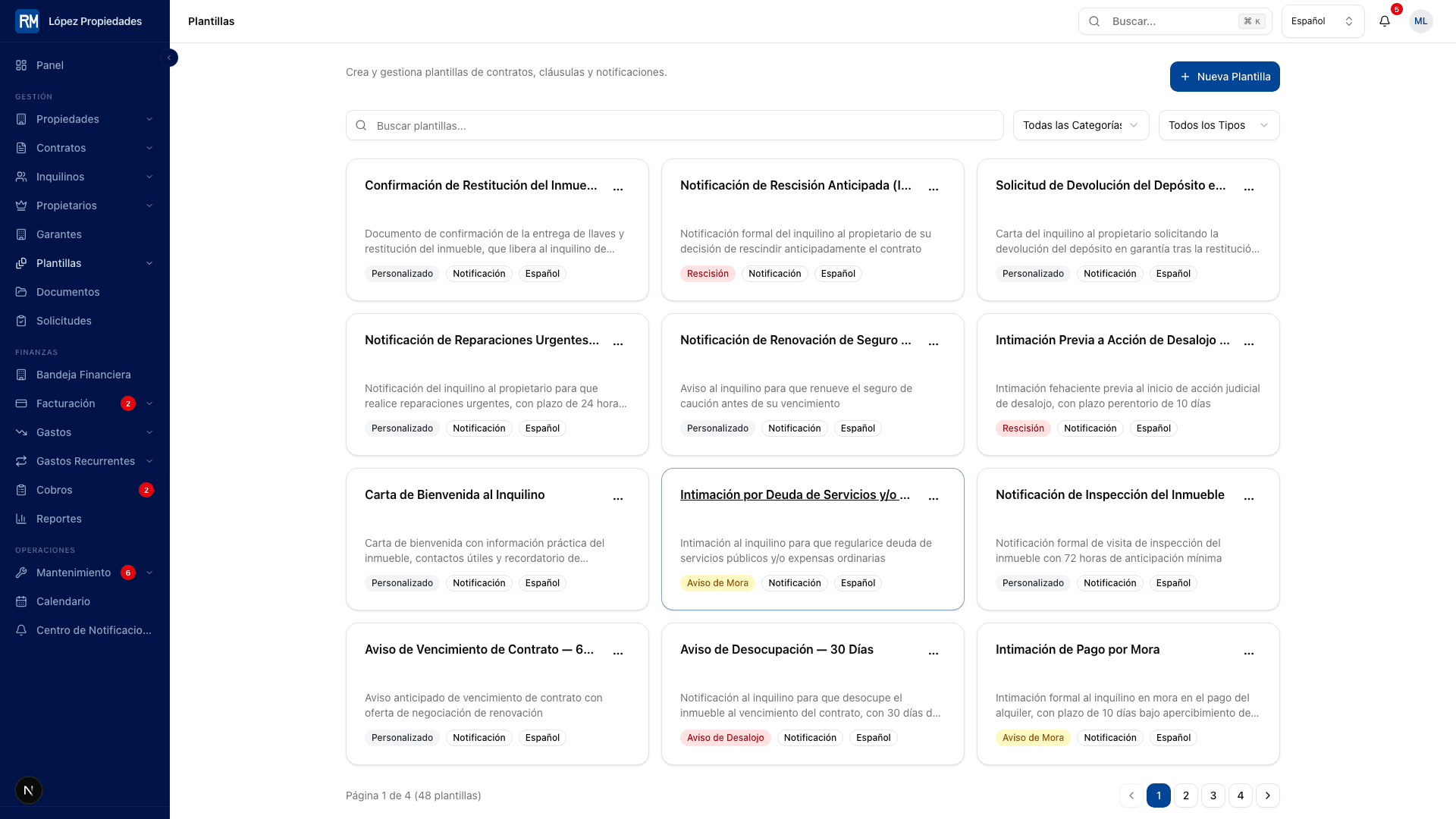The width and height of the screenshot is (1456, 819).
Task: Expand the Plantillas sidebar submenu chevron
Action: tap(149, 263)
